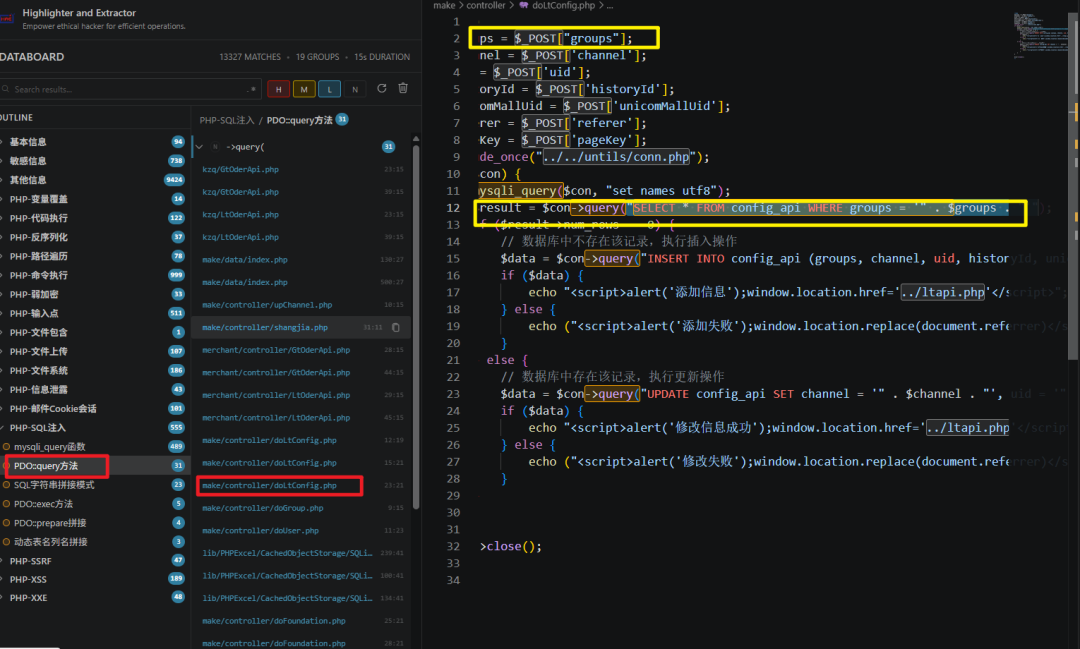
Task: Open PHP-文件上传 in the outline
Action: 39,351
